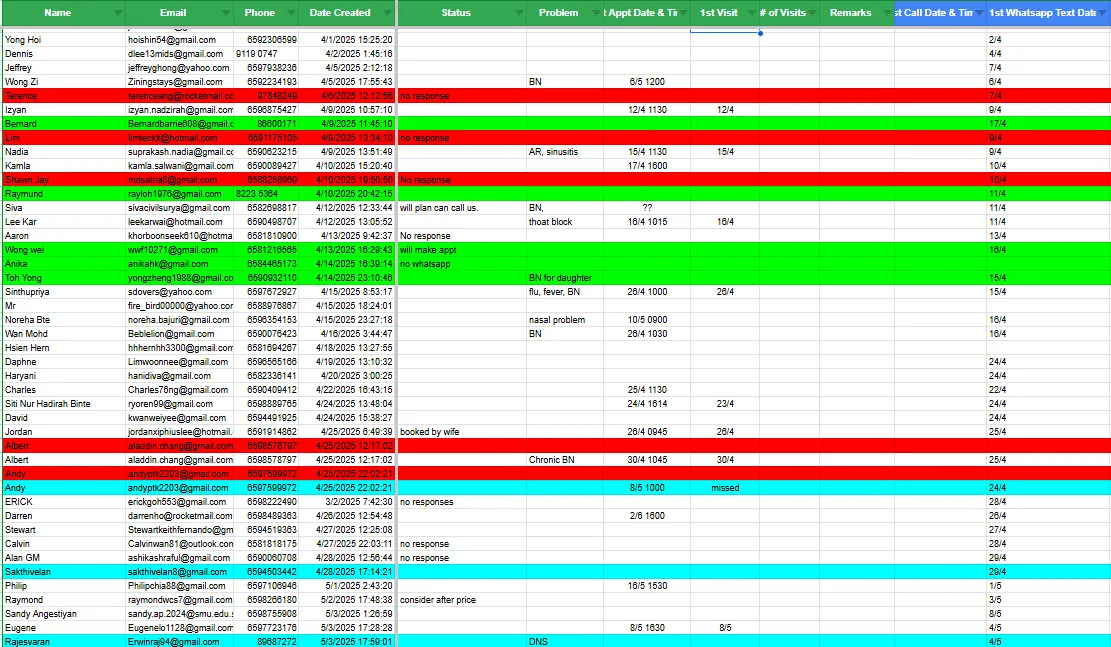The image size is (1111, 647).
Task: Select the email cell 'hoishin54@gmail.com'
Action: [179, 40]
